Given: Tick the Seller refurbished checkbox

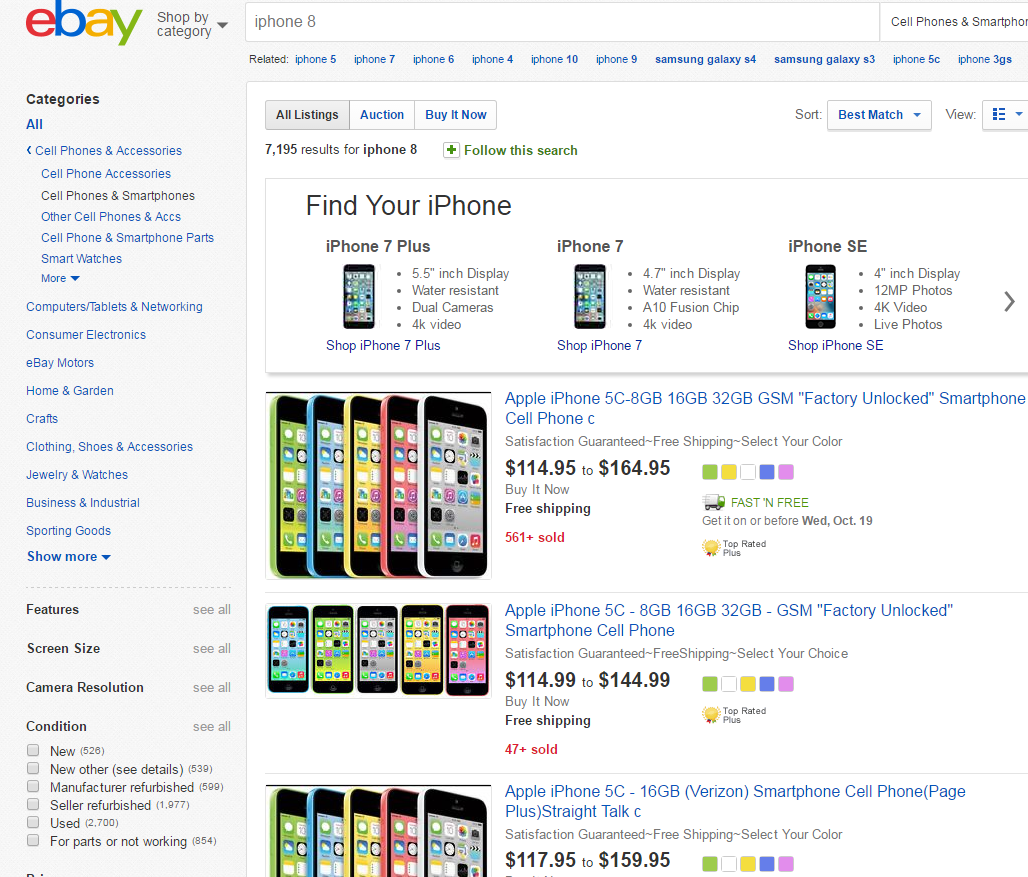Looking at the screenshot, I should point(33,805).
